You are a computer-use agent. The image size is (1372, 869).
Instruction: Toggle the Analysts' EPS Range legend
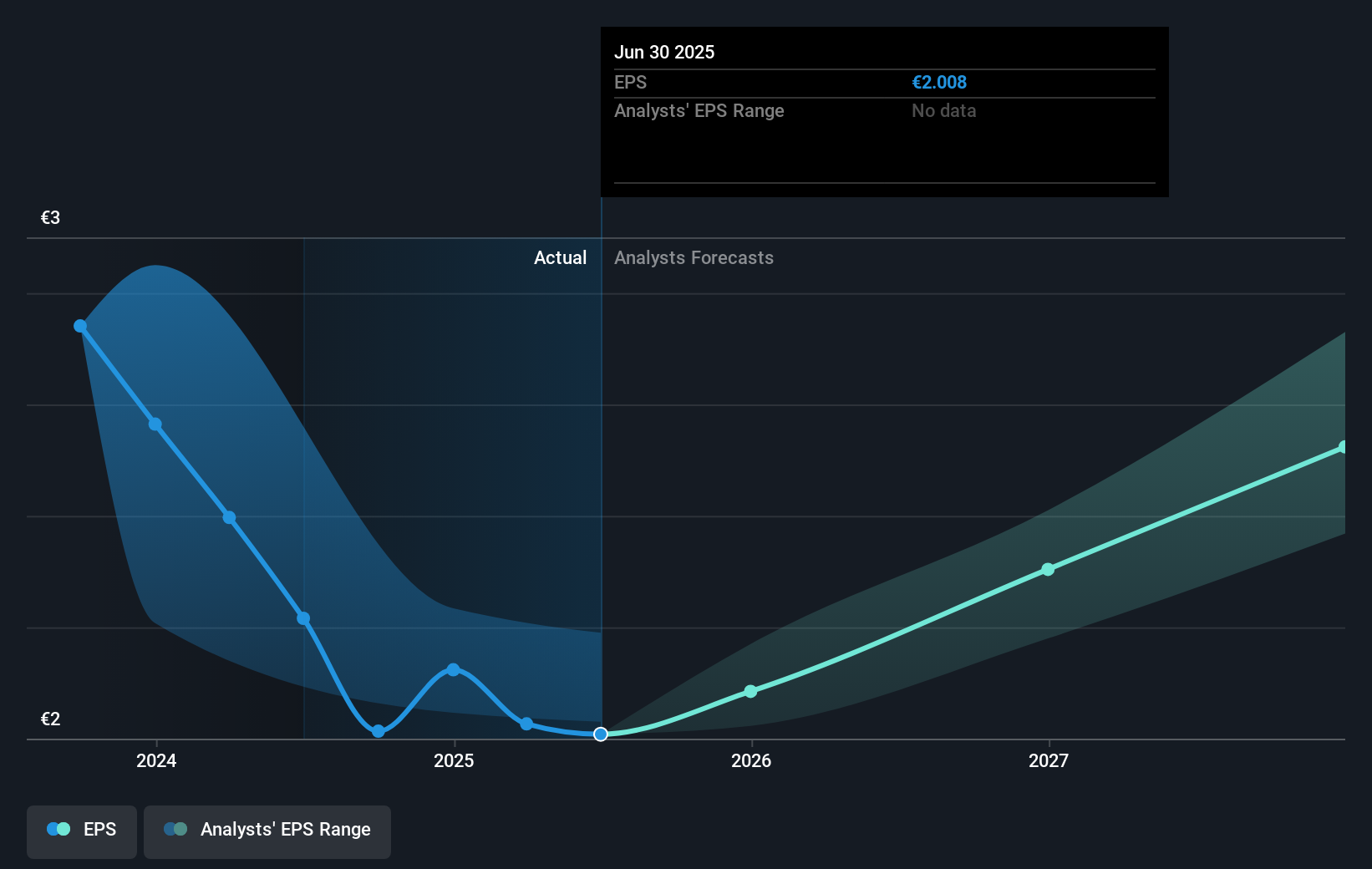tap(267, 831)
